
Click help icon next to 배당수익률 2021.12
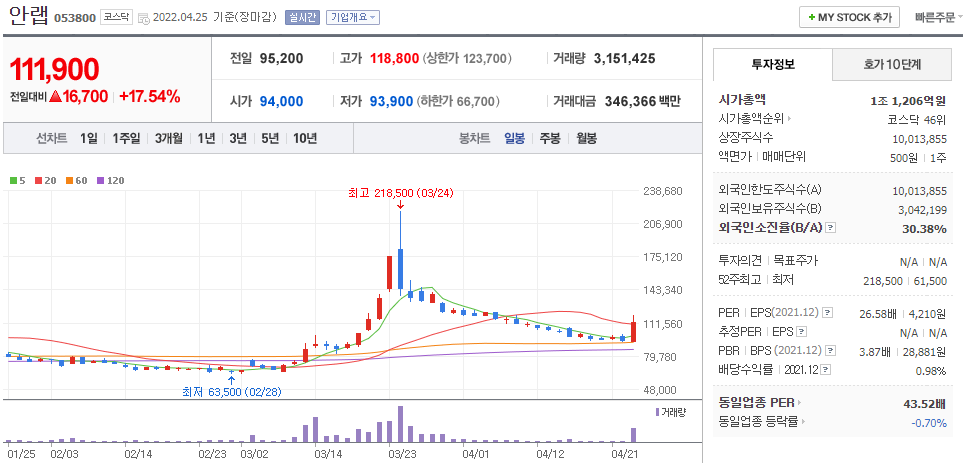point(826,370)
